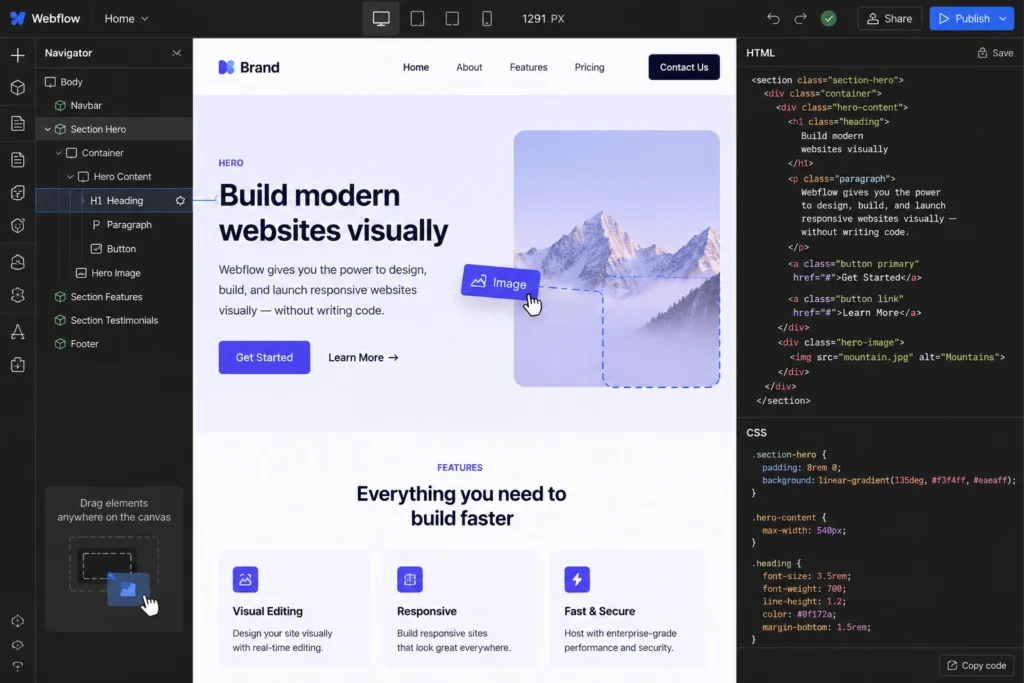Click the Brand logo on canvas
This screenshot has width=1024, height=683.
249,67
